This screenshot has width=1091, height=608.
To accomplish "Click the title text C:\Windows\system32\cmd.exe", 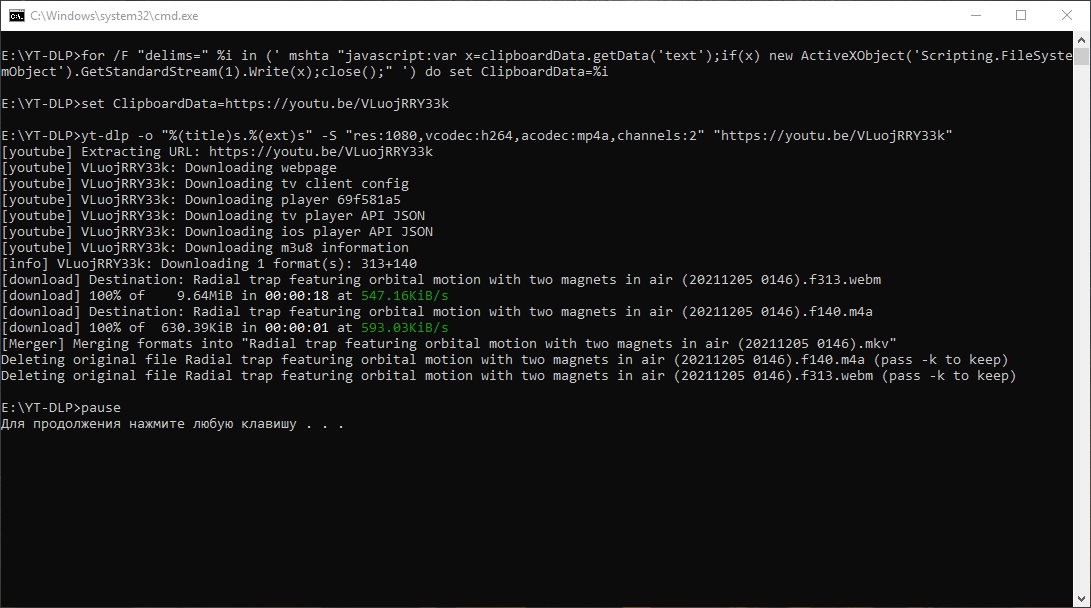I will pos(114,16).
